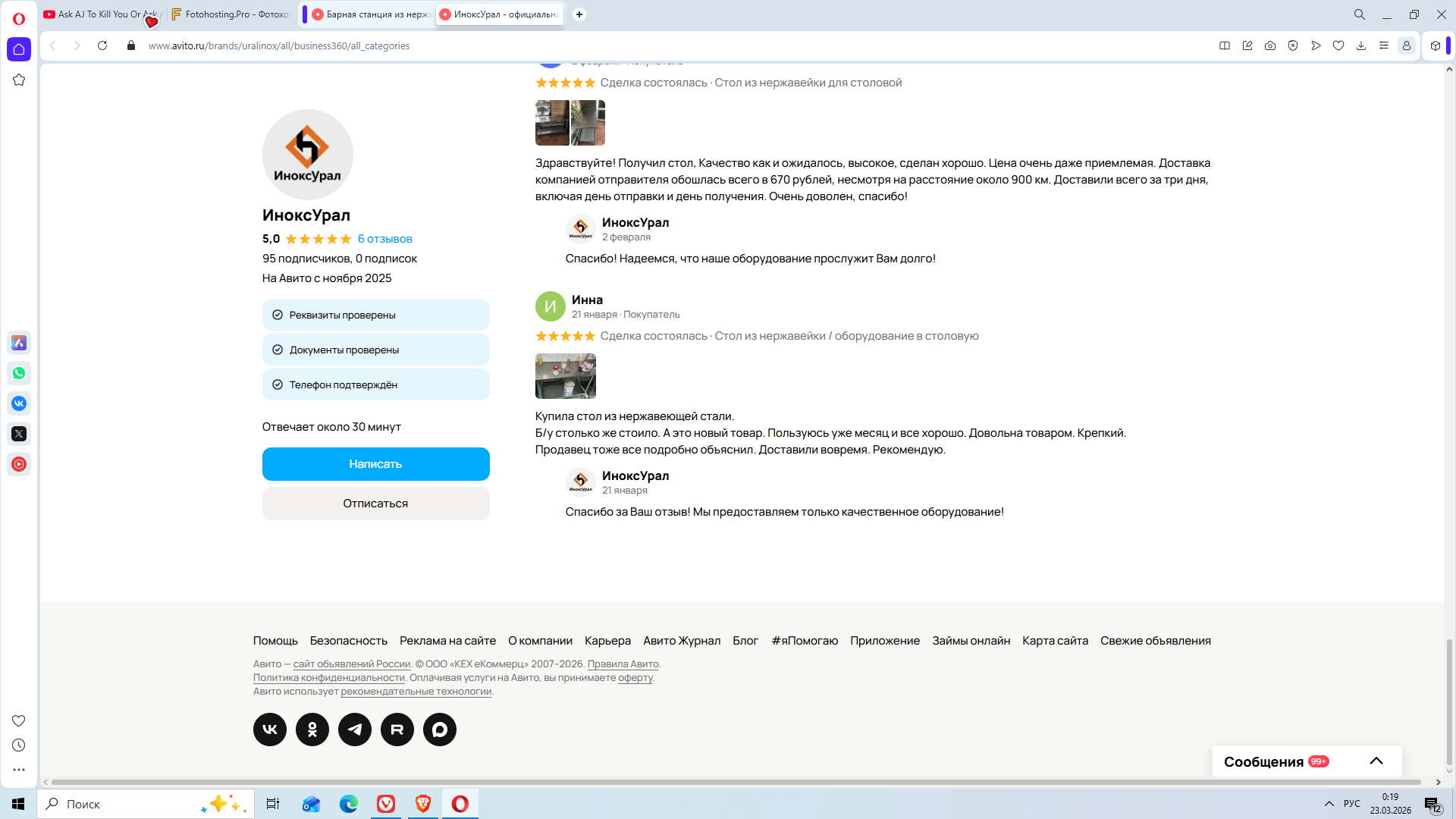Image resolution: width=1456 pixels, height=819 pixels.
Task: Switch to Барная станция tab
Action: 372,14
